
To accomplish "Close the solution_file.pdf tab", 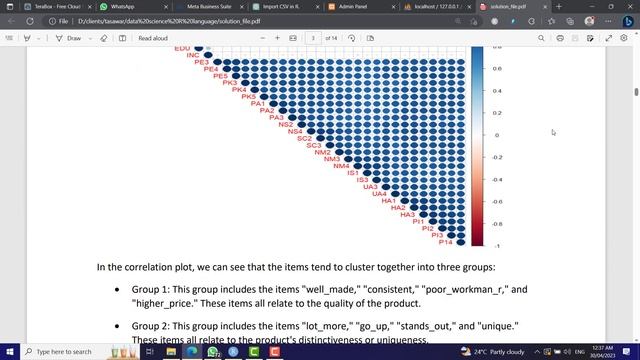I will coord(545,7).
